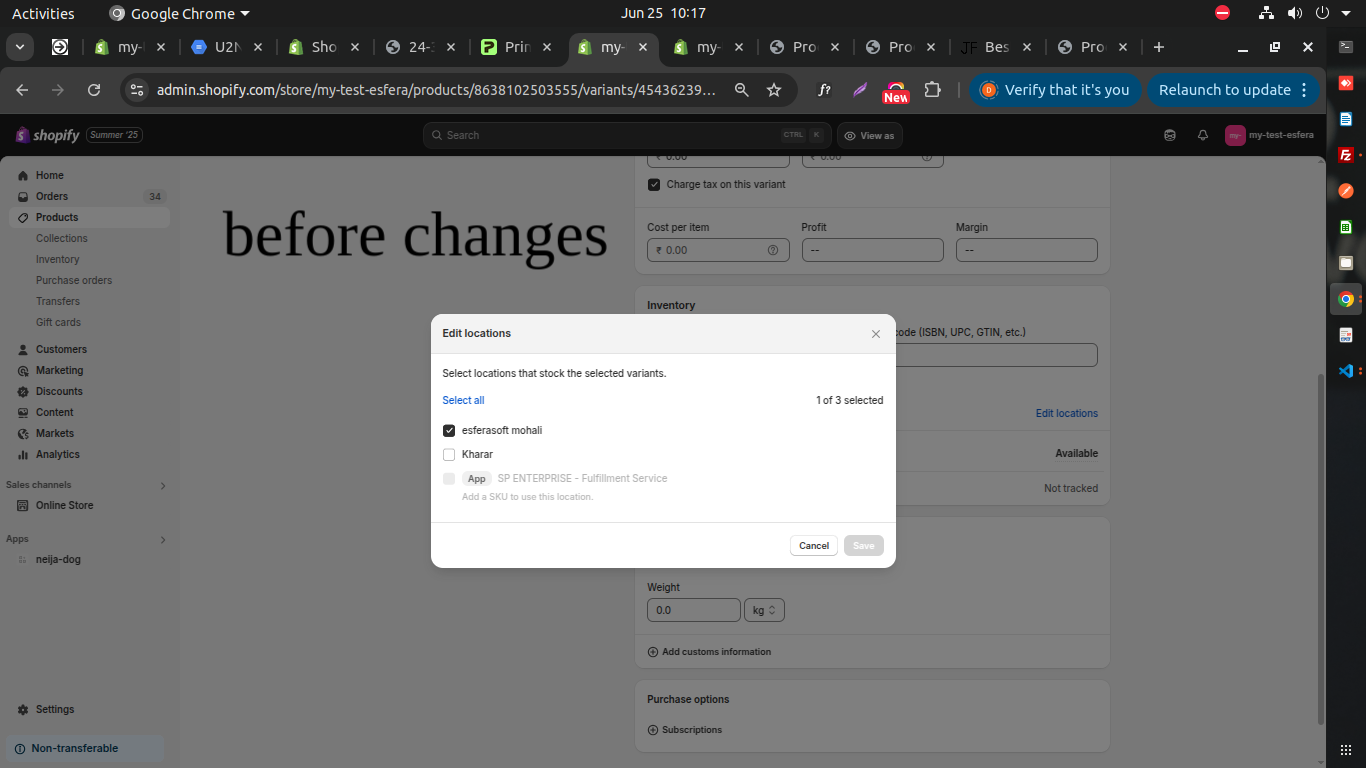1366x768 pixels.
Task: Click the bookmark star icon
Action: [x=774, y=90]
